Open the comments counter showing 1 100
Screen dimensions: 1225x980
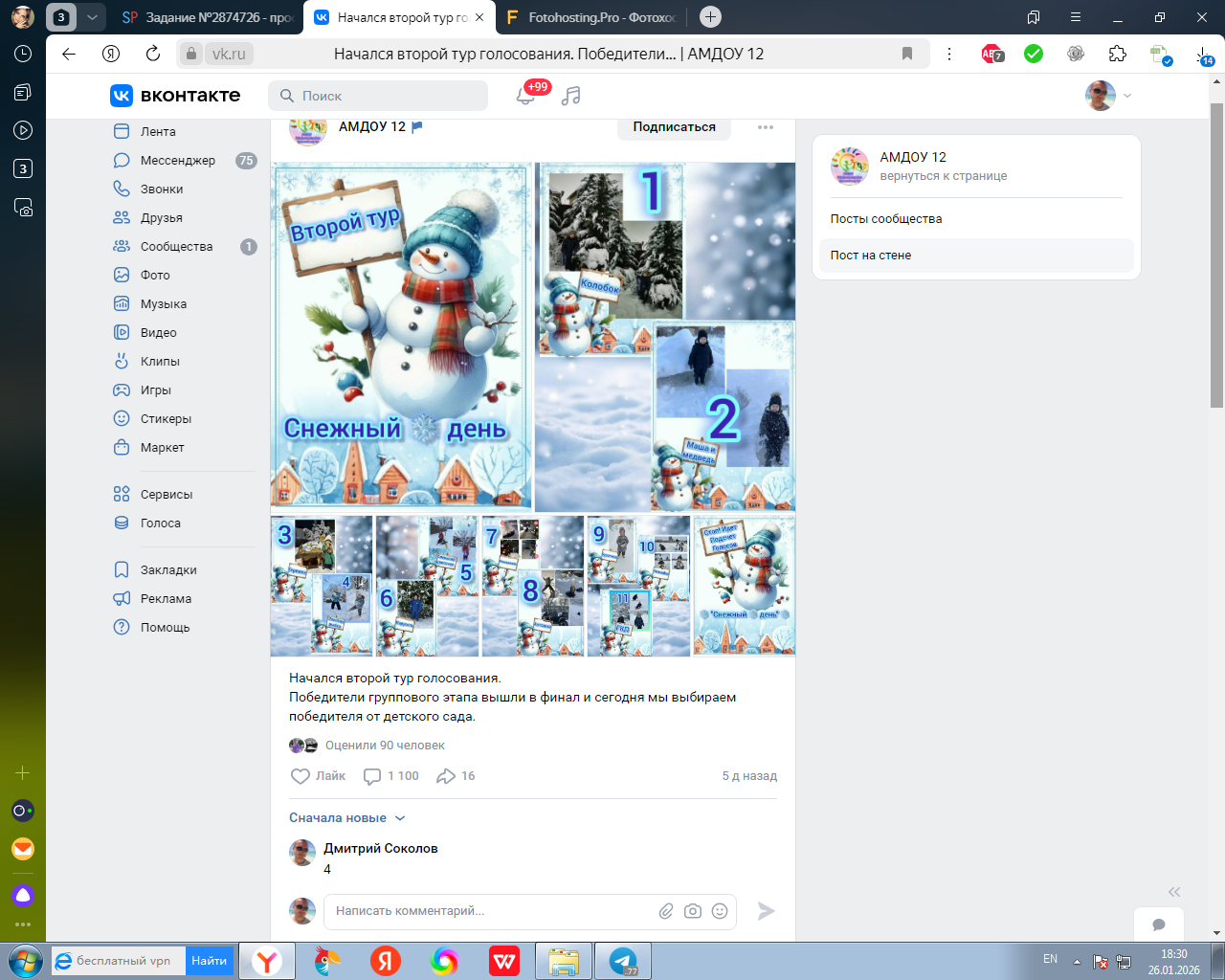coord(391,776)
